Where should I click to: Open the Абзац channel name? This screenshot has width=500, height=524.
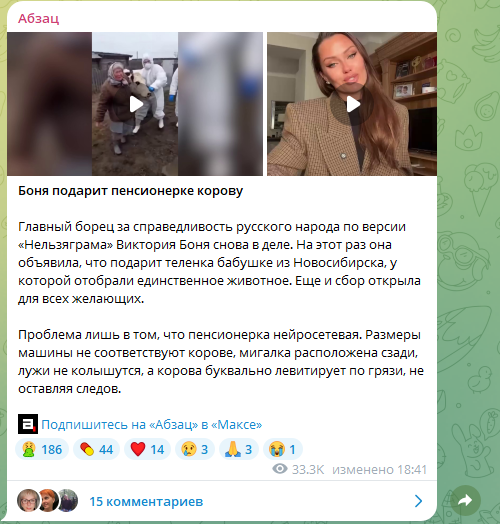click(38, 18)
